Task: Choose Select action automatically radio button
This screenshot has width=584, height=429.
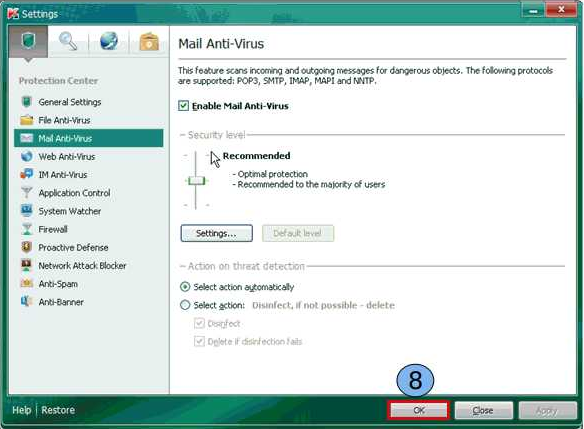Action: (185, 287)
